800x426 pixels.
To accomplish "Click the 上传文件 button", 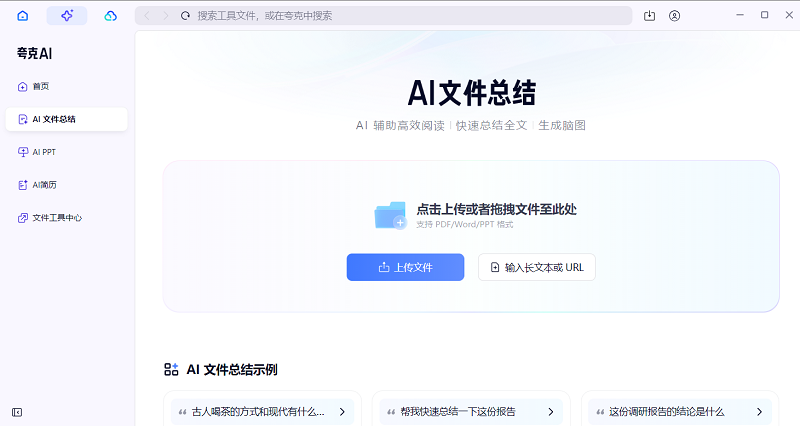I will [x=405, y=267].
